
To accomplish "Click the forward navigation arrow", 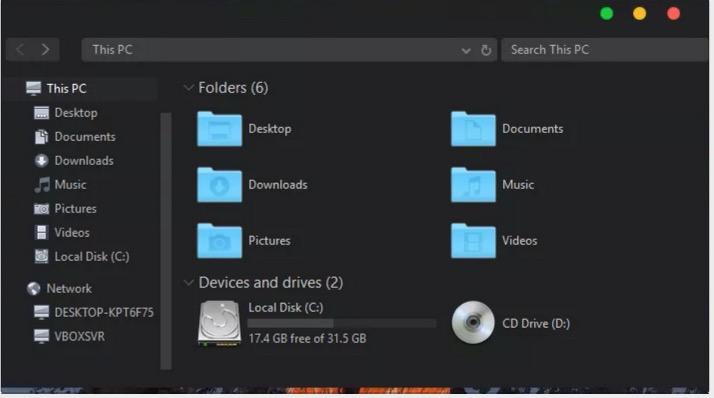I will pyautogui.click(x=45, y=50).
